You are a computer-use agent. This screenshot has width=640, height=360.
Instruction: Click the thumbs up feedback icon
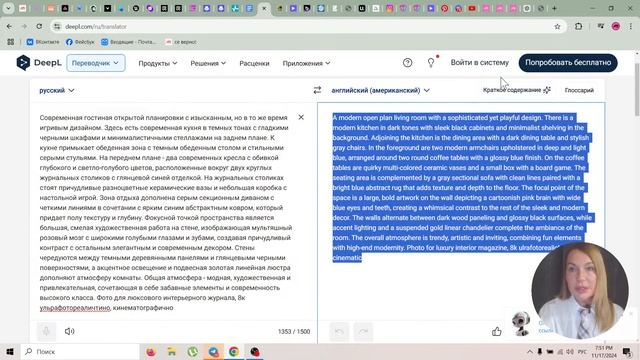(496, 331)
